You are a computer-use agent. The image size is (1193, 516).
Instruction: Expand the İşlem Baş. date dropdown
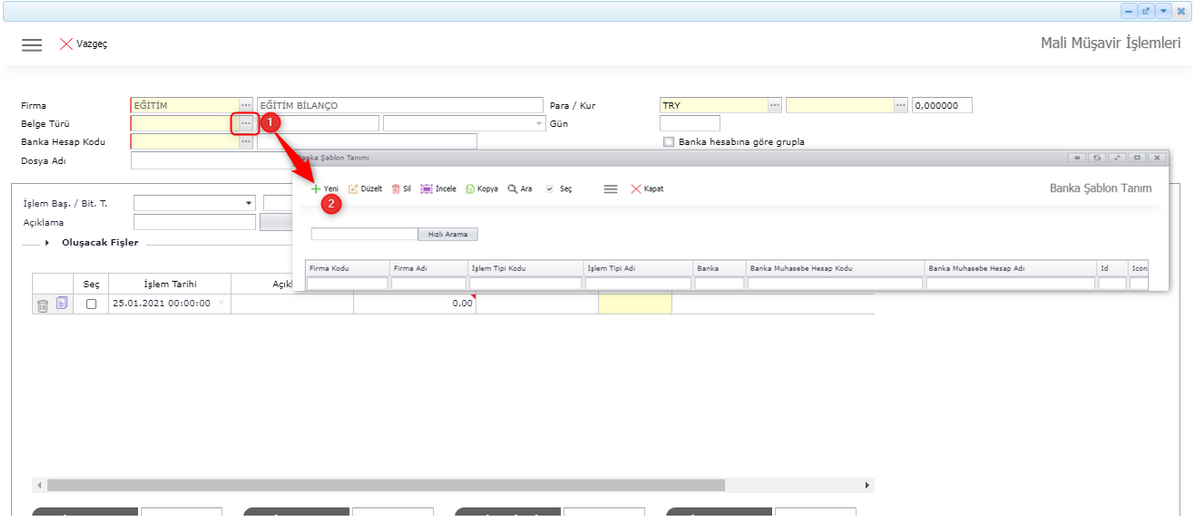point(249,203)
